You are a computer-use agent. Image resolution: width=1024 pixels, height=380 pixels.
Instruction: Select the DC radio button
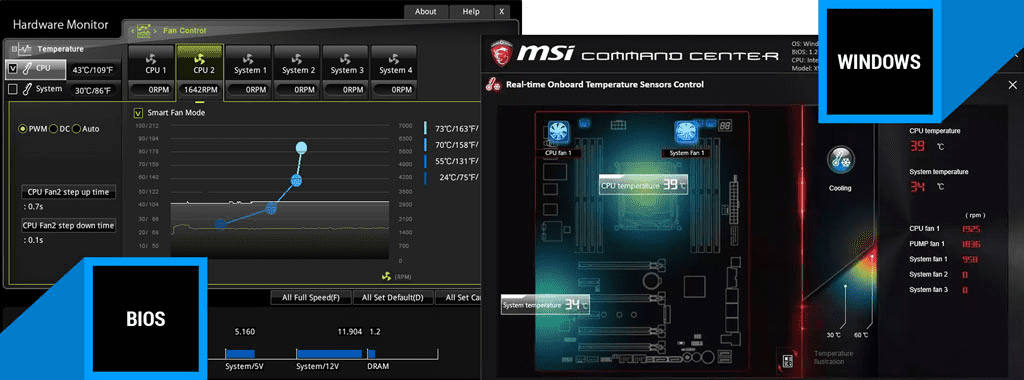(x=54, y=129)
